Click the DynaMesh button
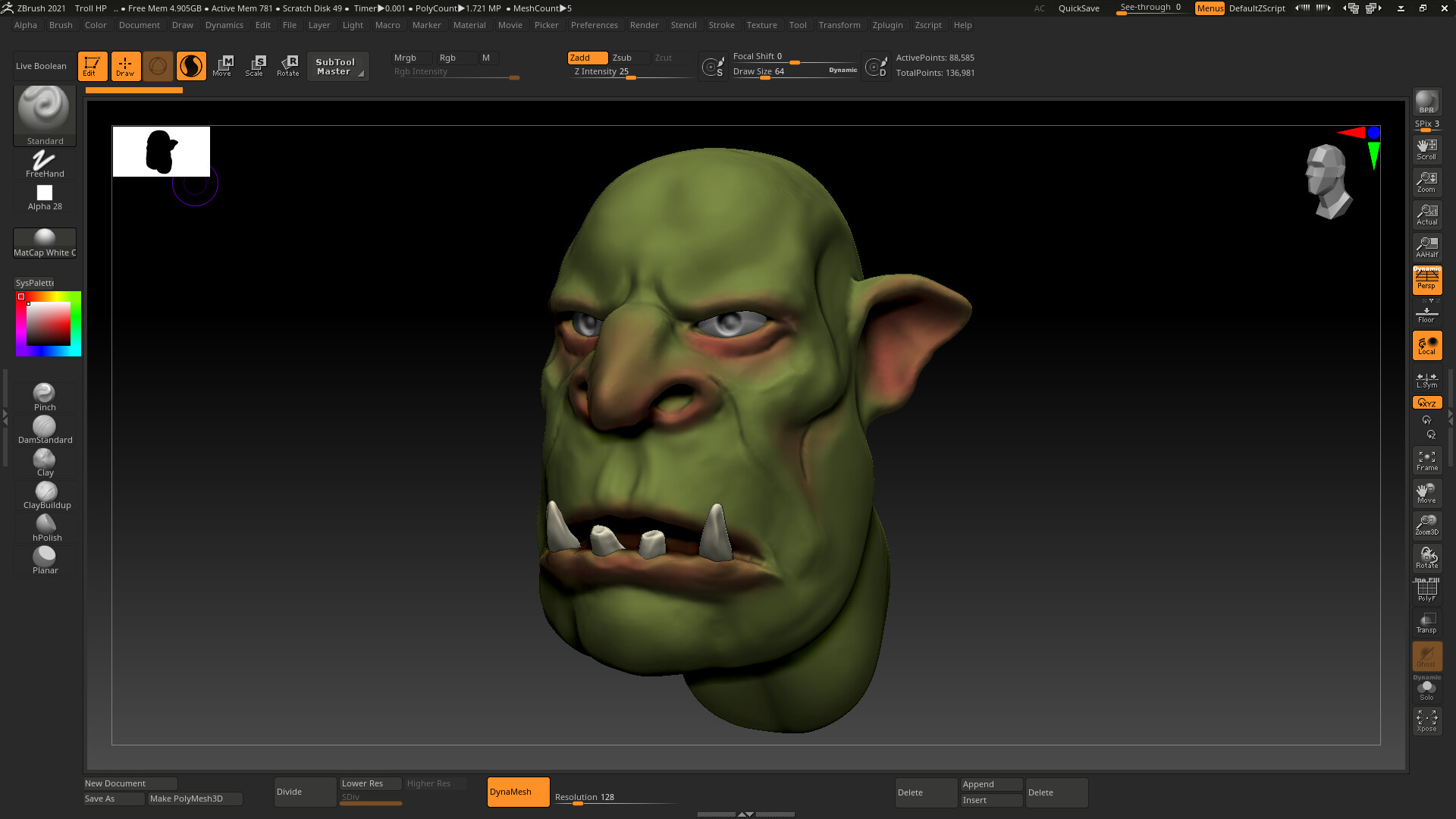This screenshot has height=819, width=1456. click(x=518, y=792)
